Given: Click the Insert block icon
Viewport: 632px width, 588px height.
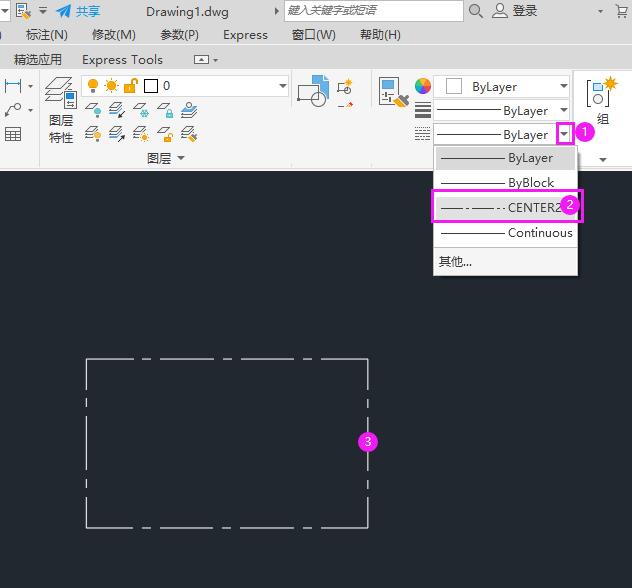Looking at the screenshot, I should click(x=313, y=91).
